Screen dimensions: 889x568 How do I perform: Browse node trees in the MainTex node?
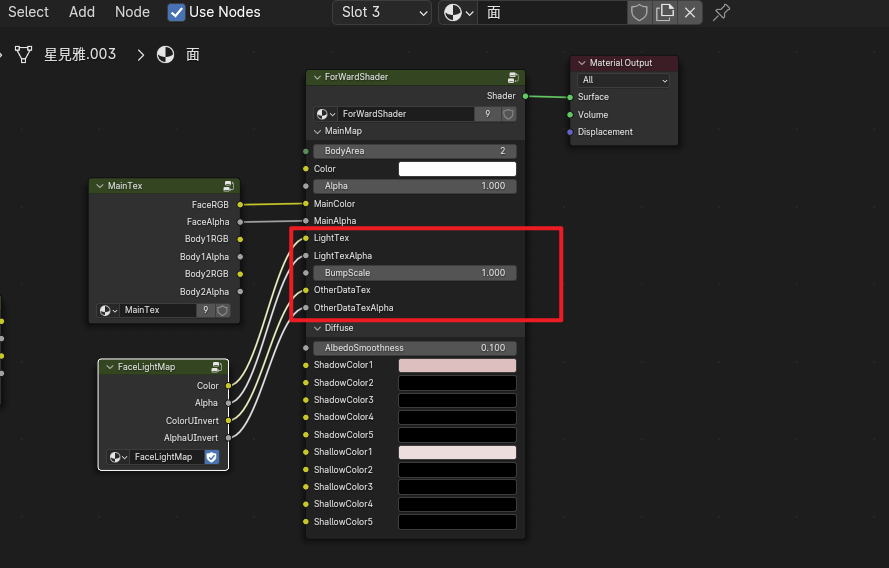[x=107, y=310]
